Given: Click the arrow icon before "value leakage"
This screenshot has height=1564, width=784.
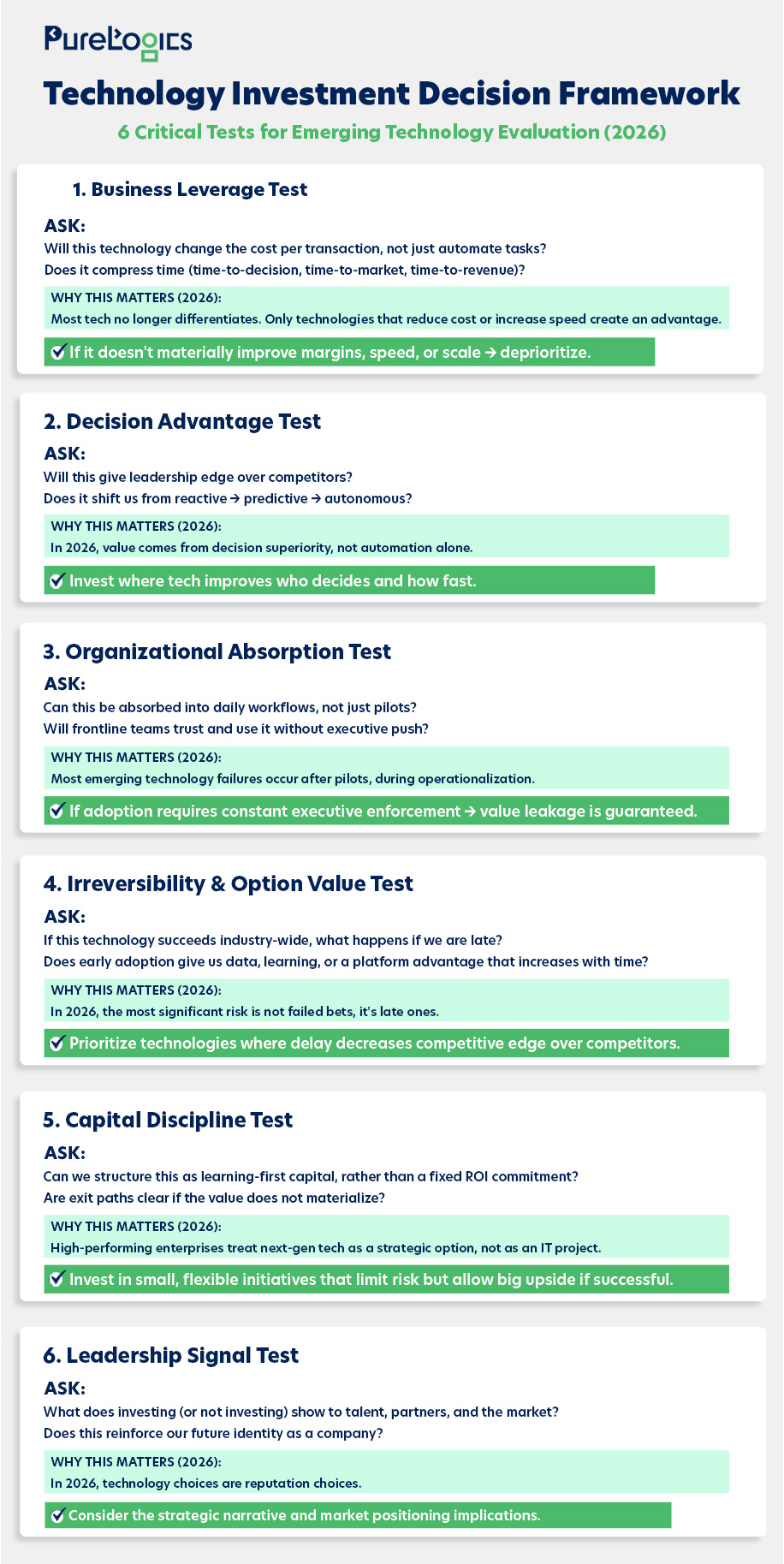Looking at the screenshot, I should tap(470, 812).
